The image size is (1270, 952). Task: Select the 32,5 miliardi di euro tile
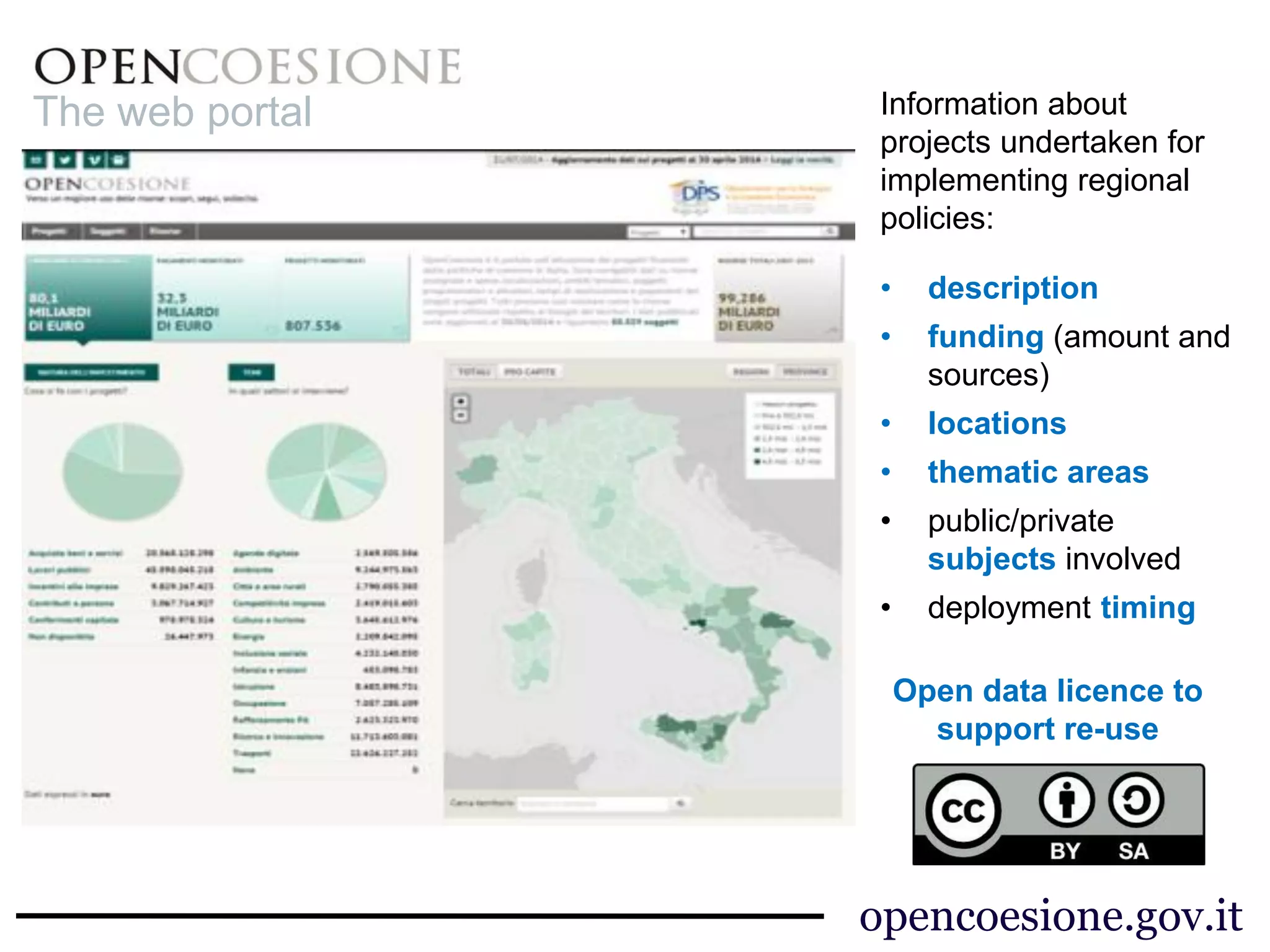[216, 297]
